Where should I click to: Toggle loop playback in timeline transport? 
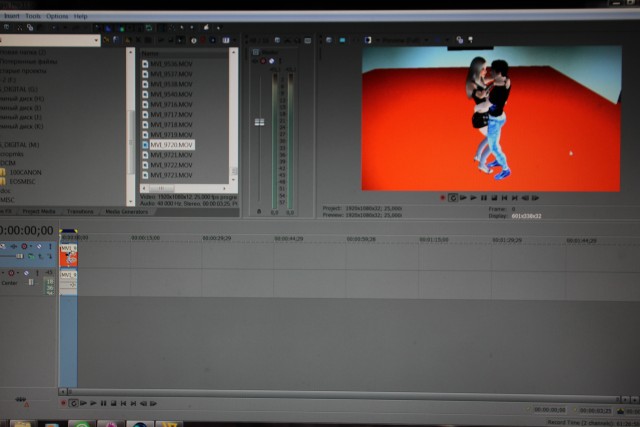(x=73, y=403)
